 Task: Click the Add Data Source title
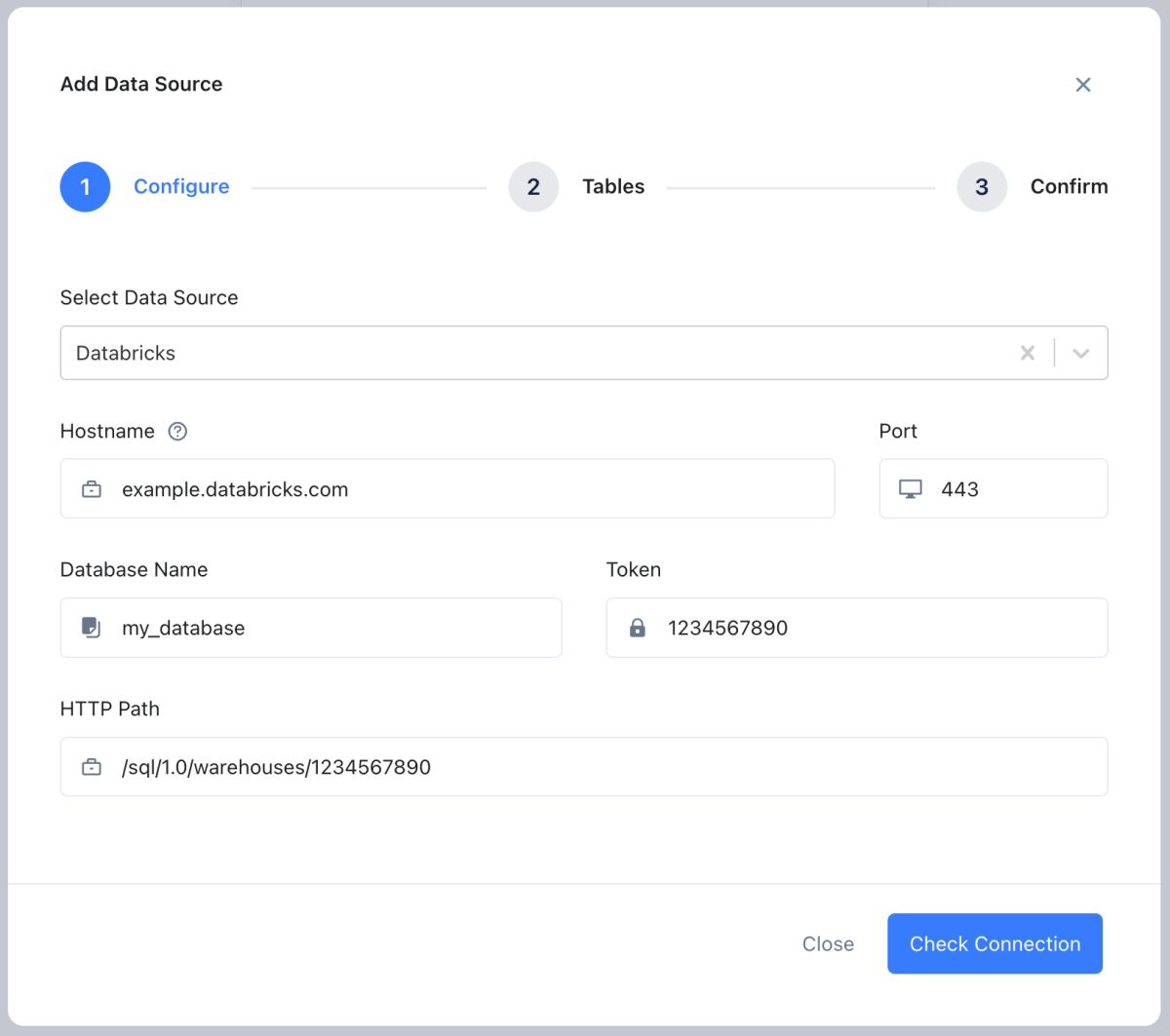click(141, 84)
